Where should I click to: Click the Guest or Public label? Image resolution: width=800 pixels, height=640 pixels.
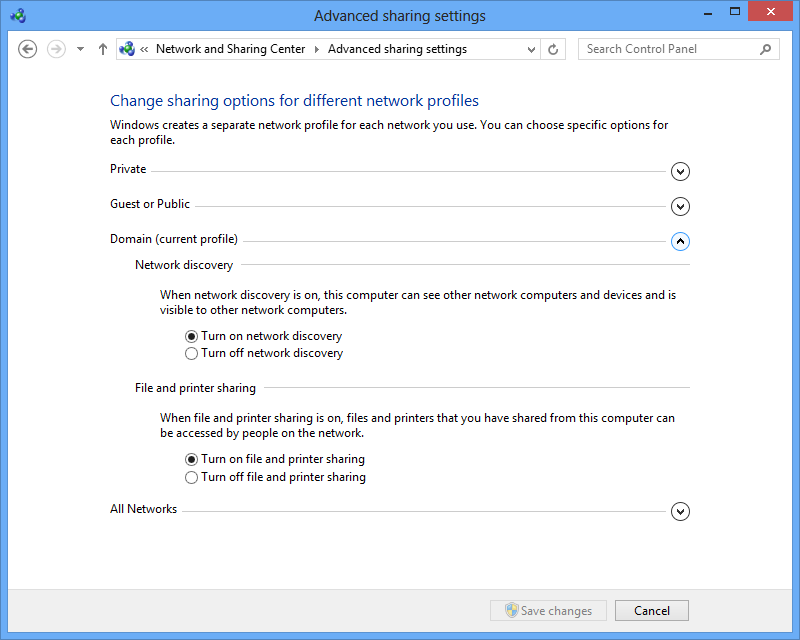click(x=150, y=204)
